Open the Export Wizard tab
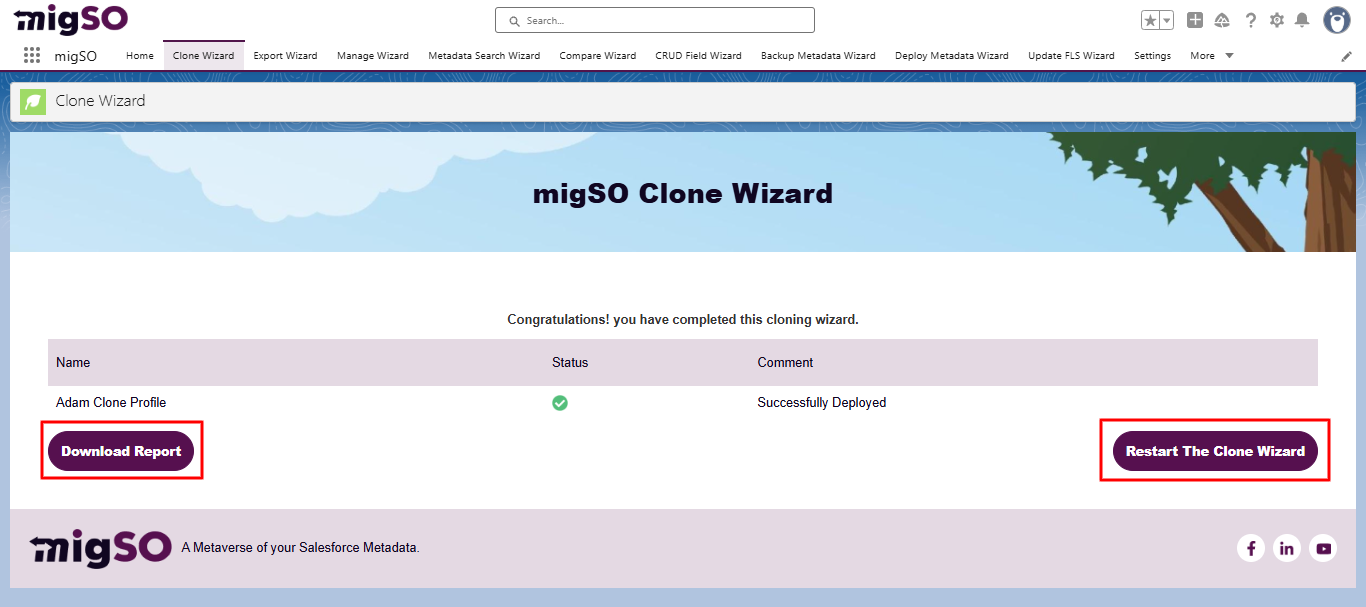The image size is (1366, 607). coord(285,56)
